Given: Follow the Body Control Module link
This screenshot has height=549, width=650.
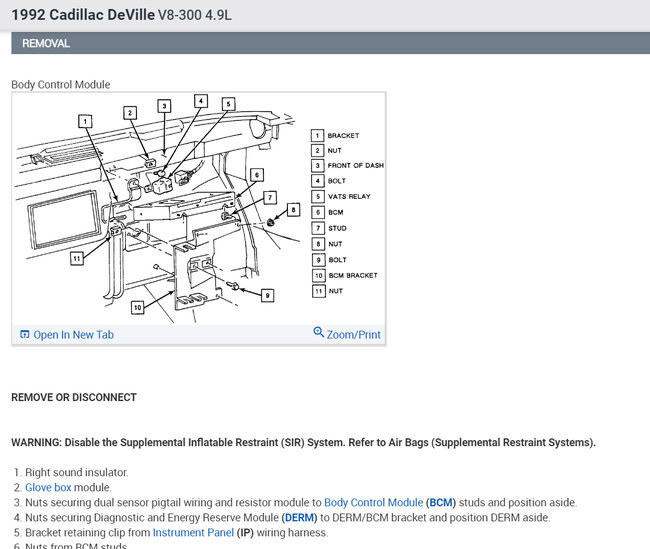Looking at the screenshot, I should pyautogui.click(x=373, y=503).
